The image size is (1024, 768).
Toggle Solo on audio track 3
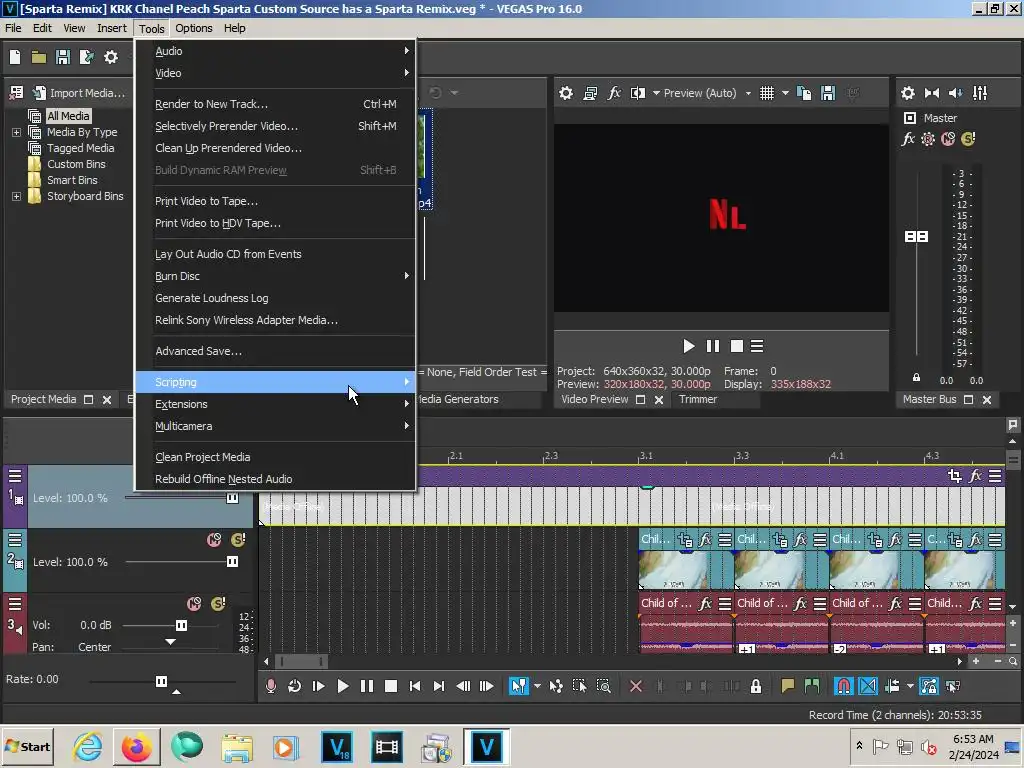pyautogui.click(x=218, y=604)
